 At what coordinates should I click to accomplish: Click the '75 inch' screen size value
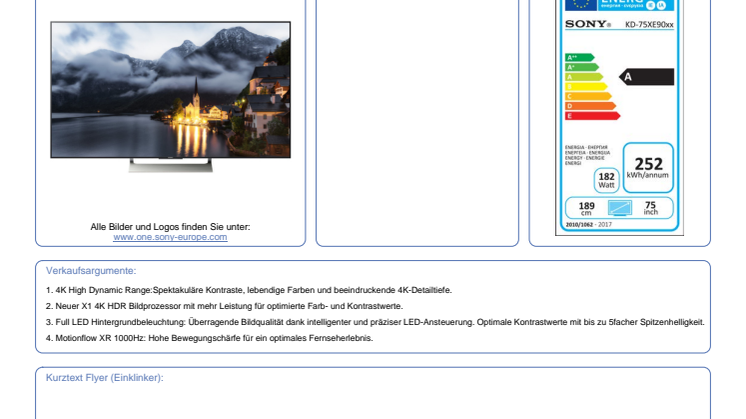[x=650, y=208]
